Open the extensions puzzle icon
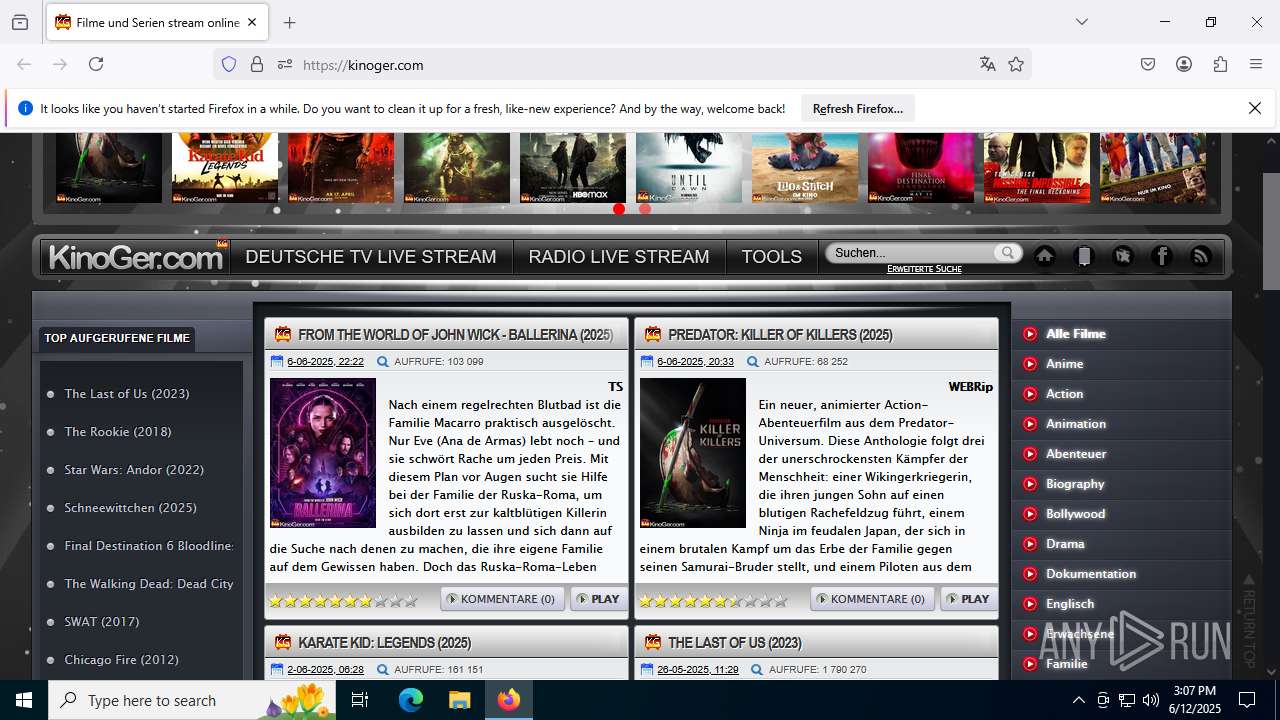This screenshot has height=720, width=1280. [x=1220, y=64]
